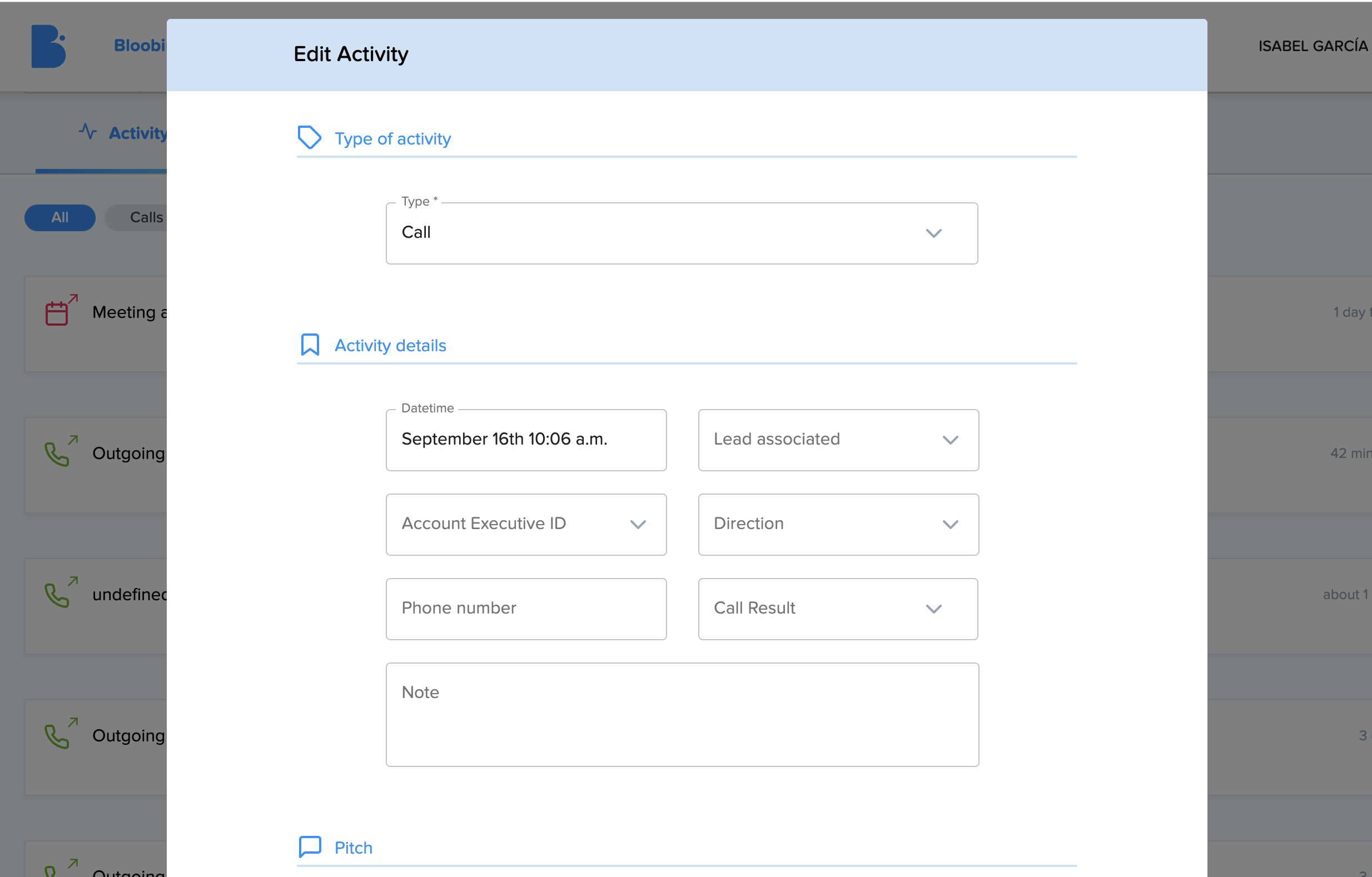Click into the Note text area

pos(682,714)
